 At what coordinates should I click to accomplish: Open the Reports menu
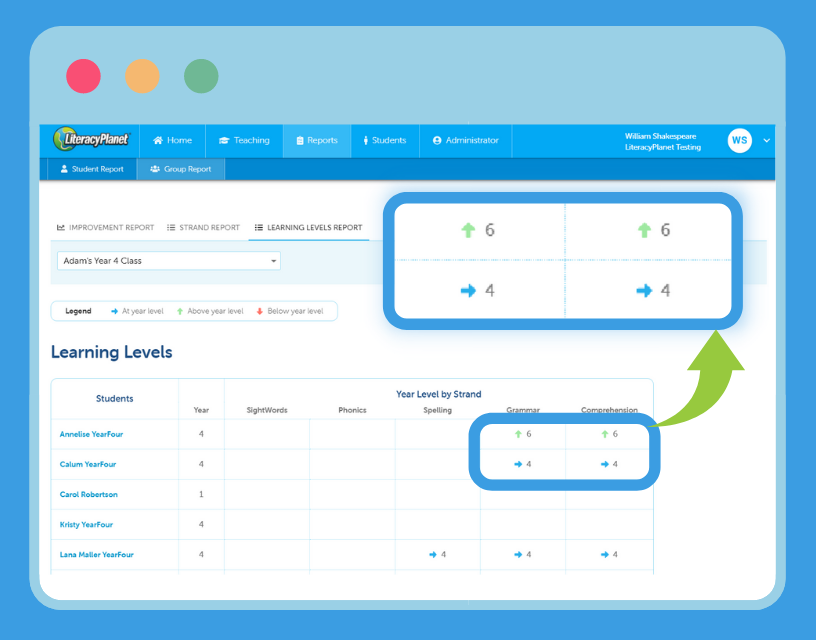point(317,141)
